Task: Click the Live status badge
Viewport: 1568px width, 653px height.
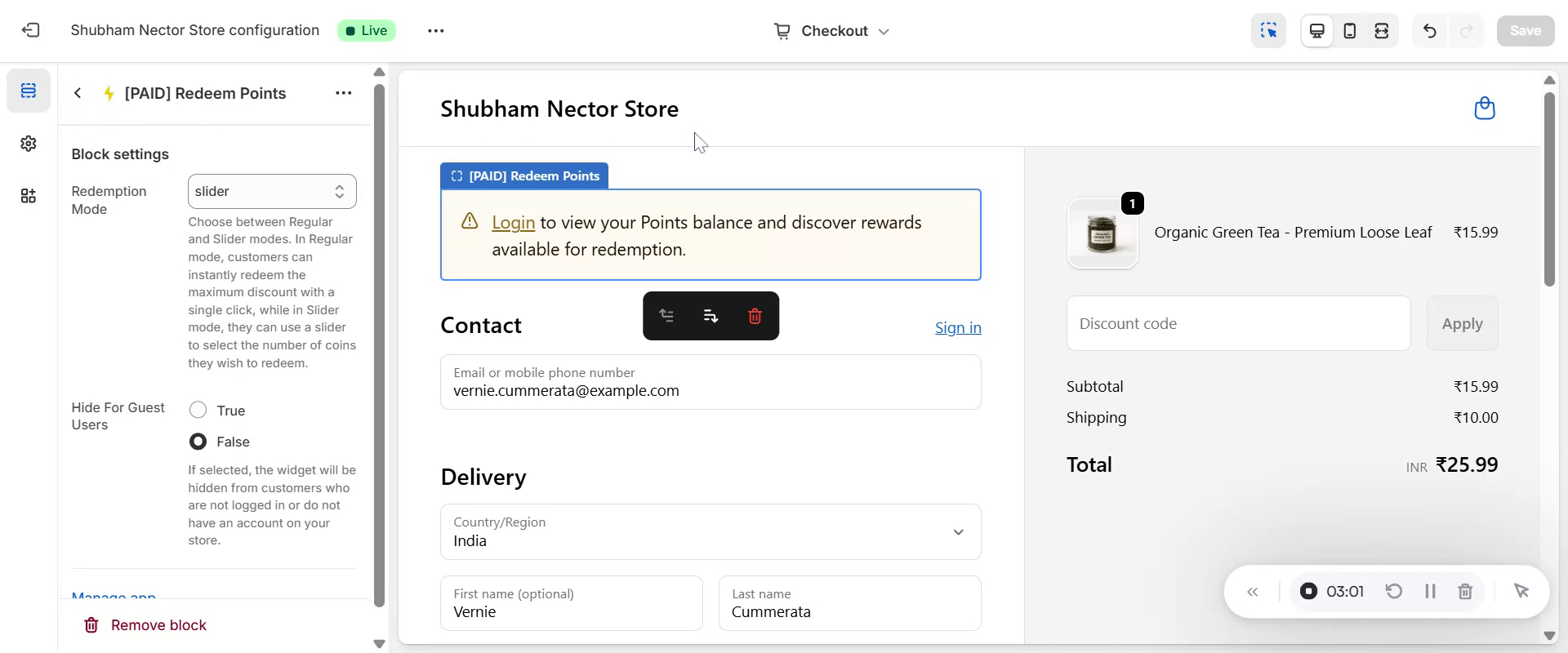Action: click(x=367, y=30)
